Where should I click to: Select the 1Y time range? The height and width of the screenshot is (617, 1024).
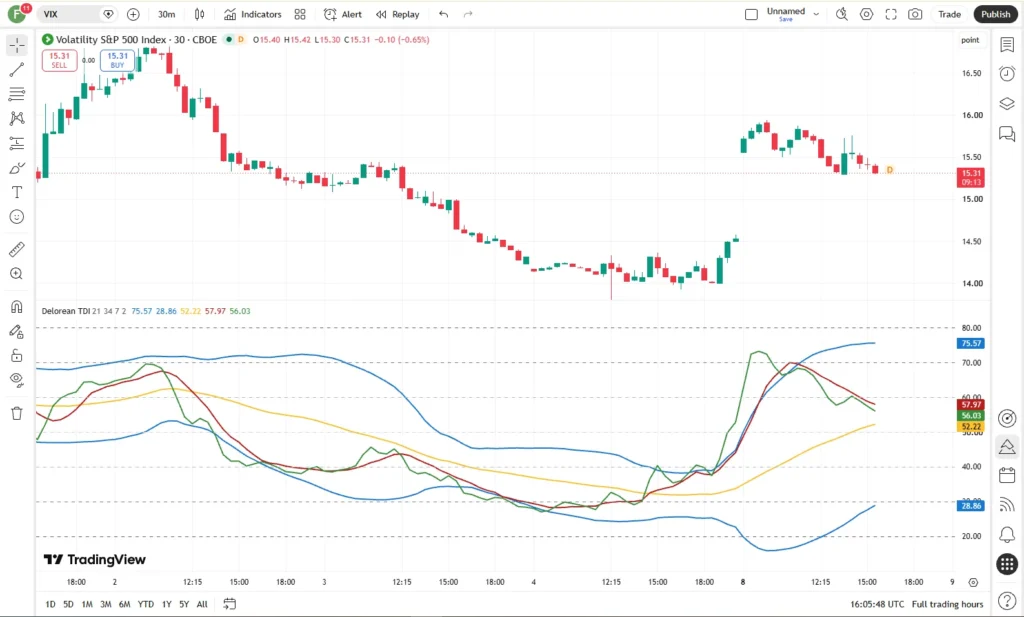[x=167, y=604]
